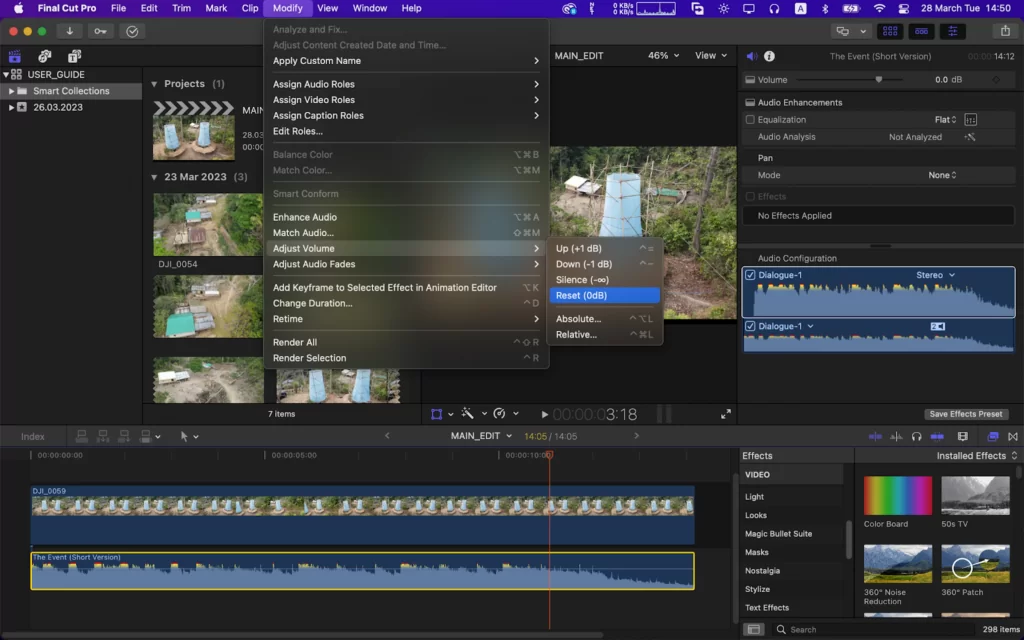1024x640 pixels.
Task: Select the arrow tool in timeline toolbar
Action: point(184,436)
